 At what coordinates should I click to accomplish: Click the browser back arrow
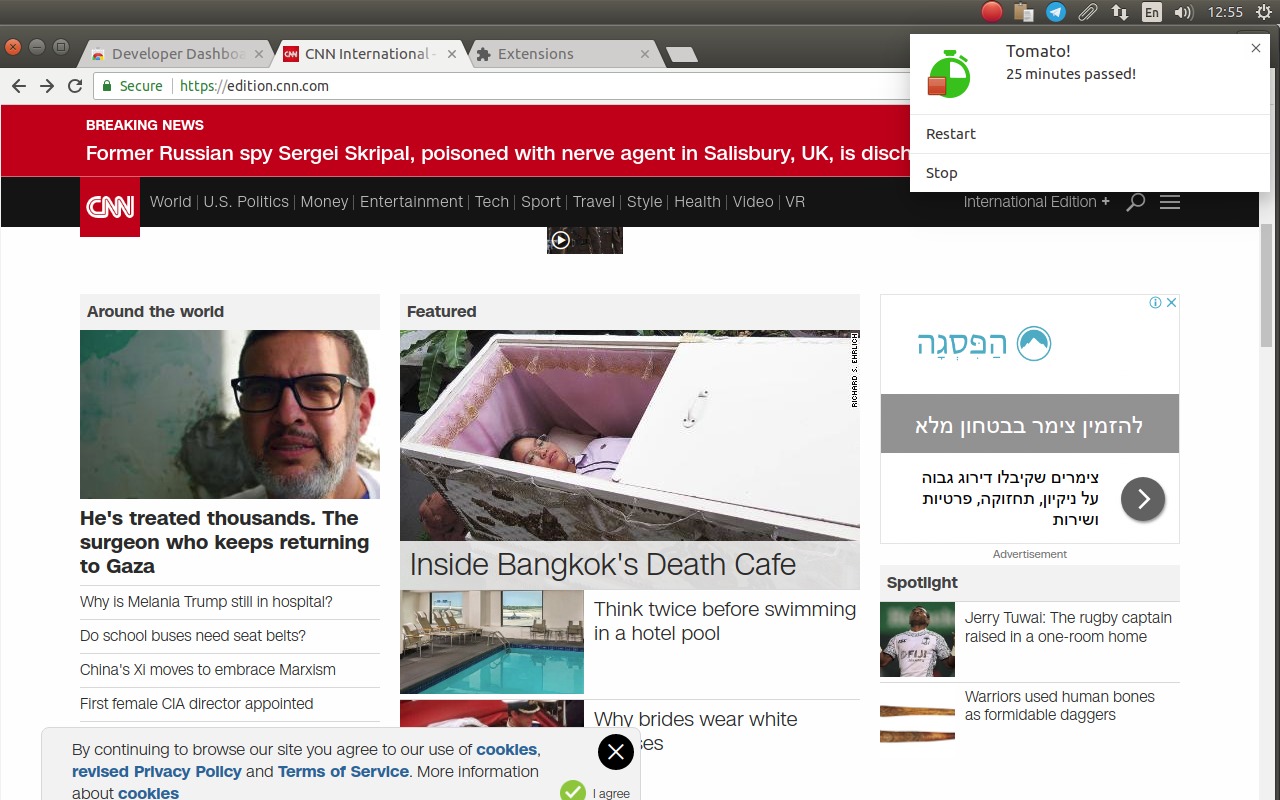(19, 86)
